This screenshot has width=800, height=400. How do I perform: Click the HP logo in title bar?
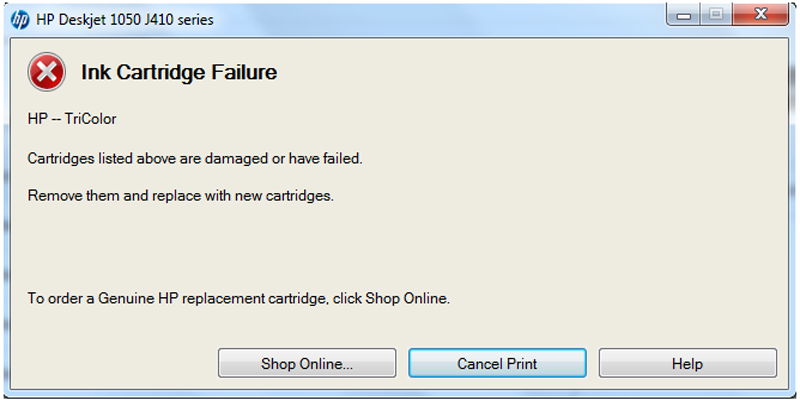point(20,19)
